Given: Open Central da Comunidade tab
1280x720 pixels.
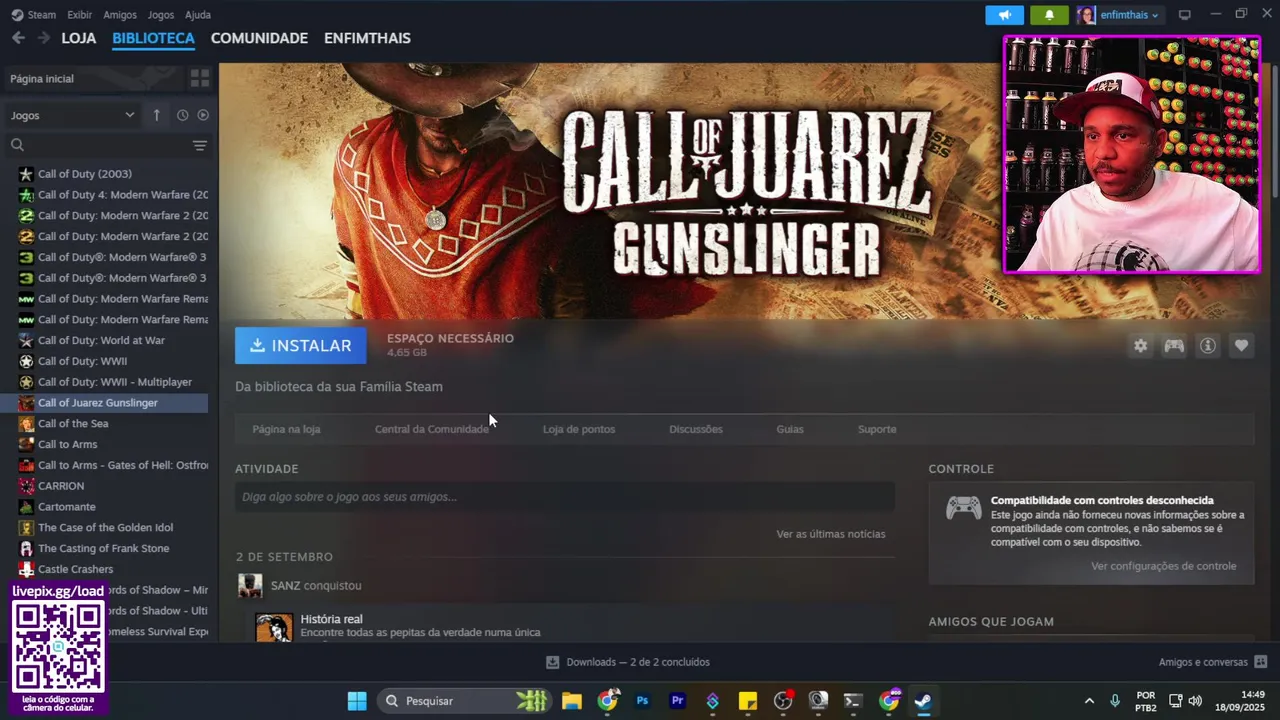Looking at the screenshot, I should [x=432, y=429].
